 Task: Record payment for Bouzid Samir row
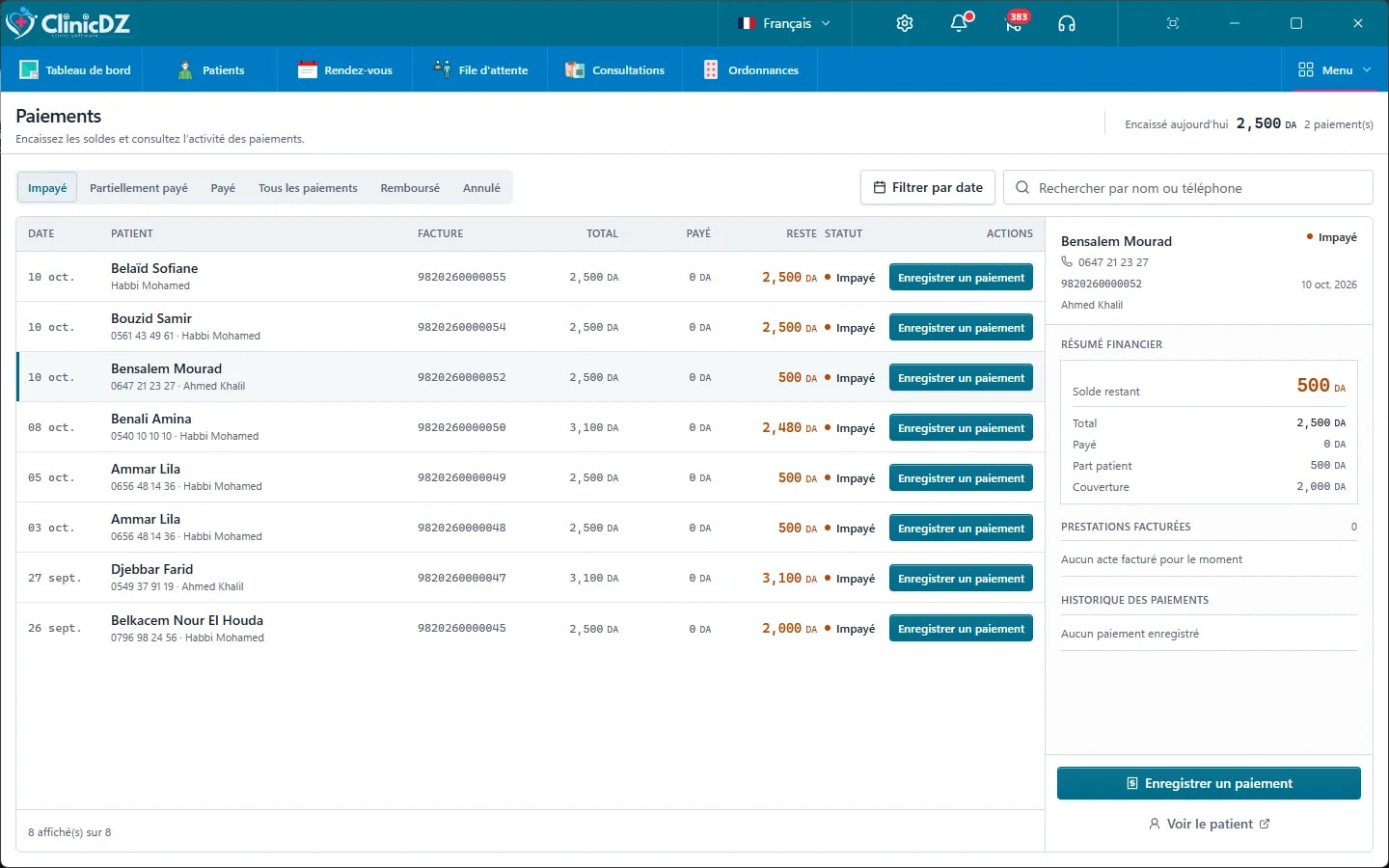click(x=961, y=328)
